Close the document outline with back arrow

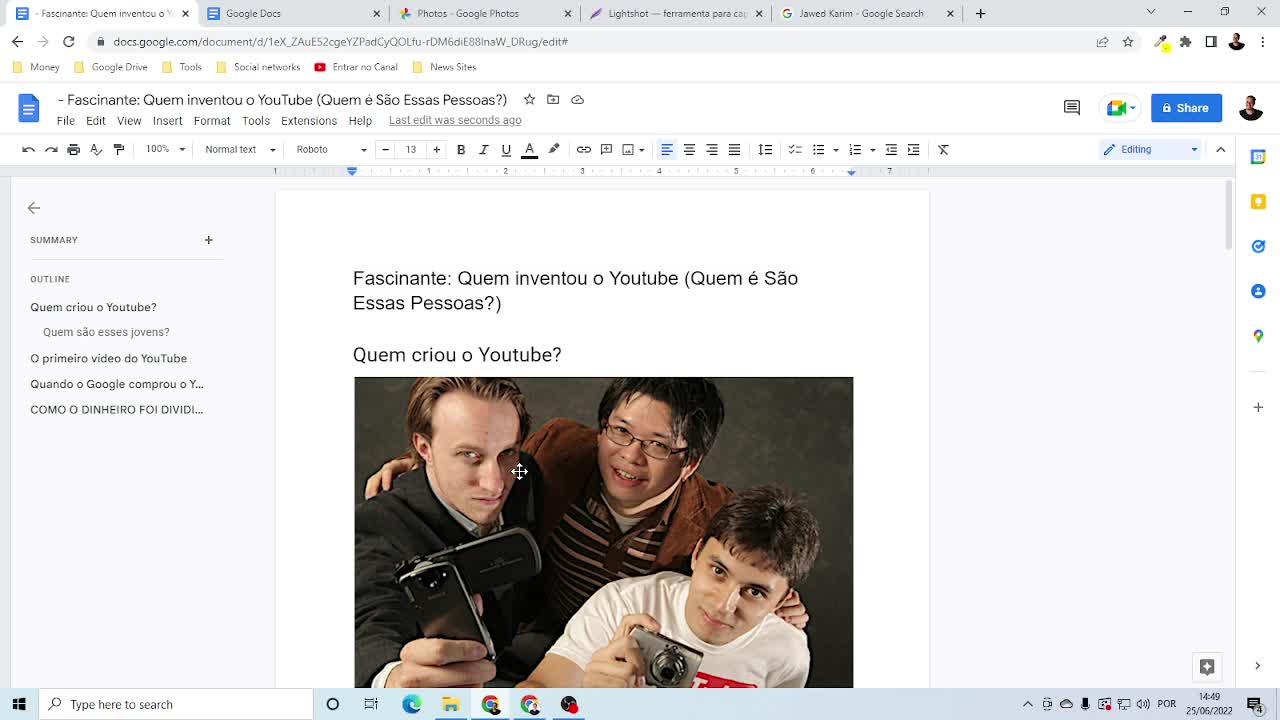coord(34,208)
